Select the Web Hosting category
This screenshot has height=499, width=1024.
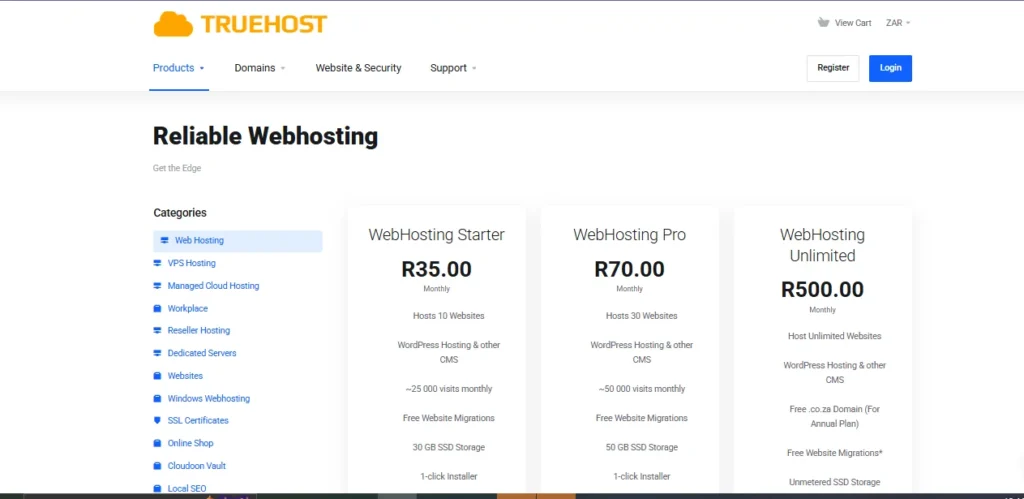(x=199, y=241)
